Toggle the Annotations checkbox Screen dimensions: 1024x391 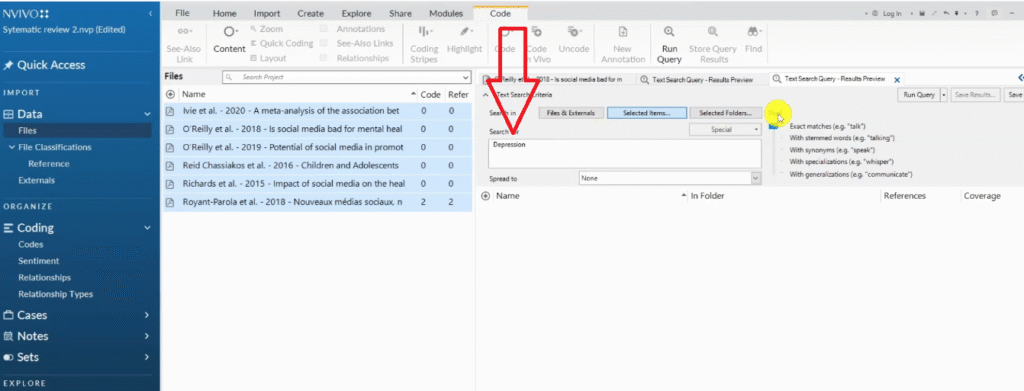click(324, 29)
